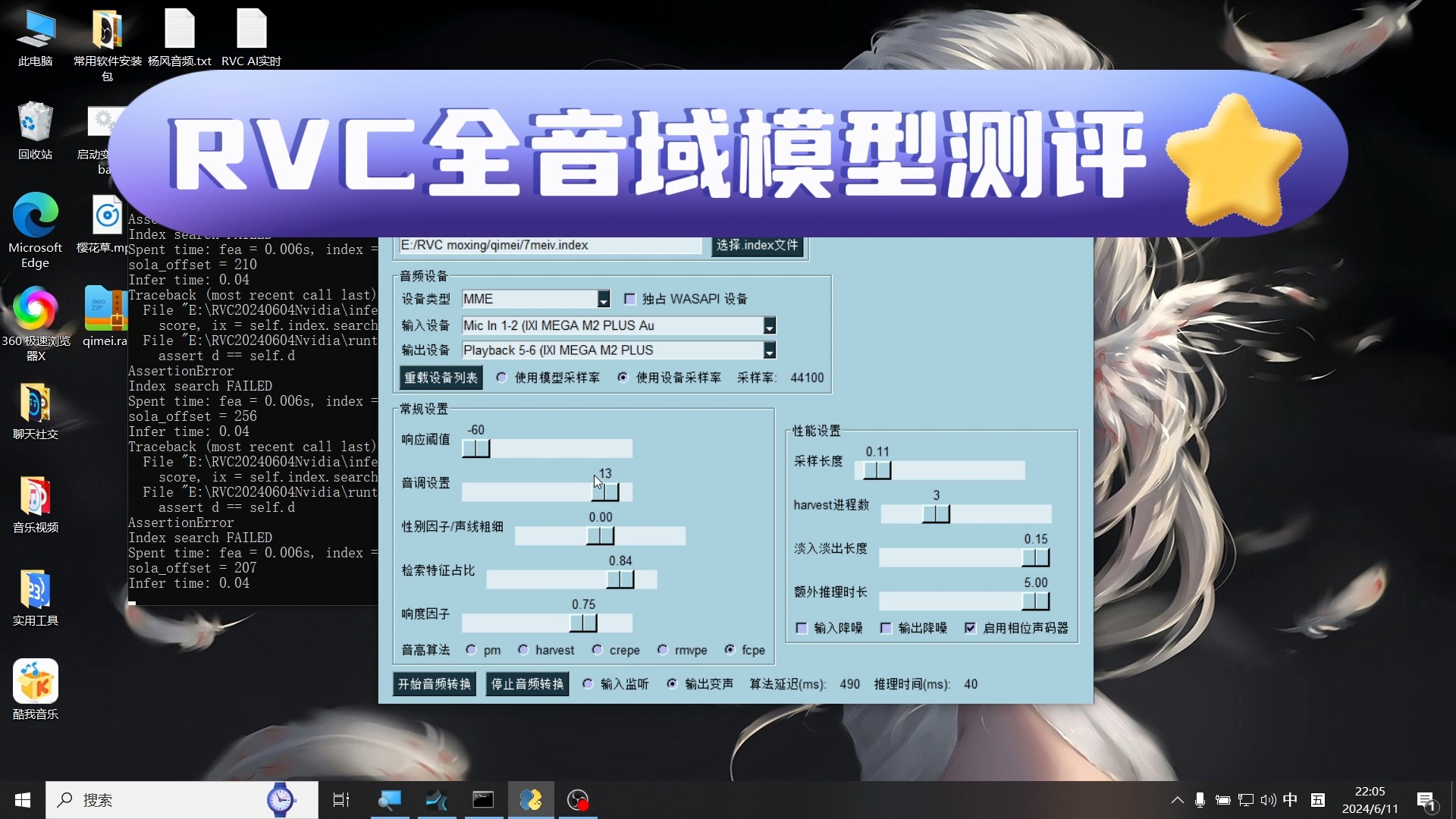1456x819 pixels.
Task: Click the 额外推理时长 slider handle
Action: click(1036, 601)
